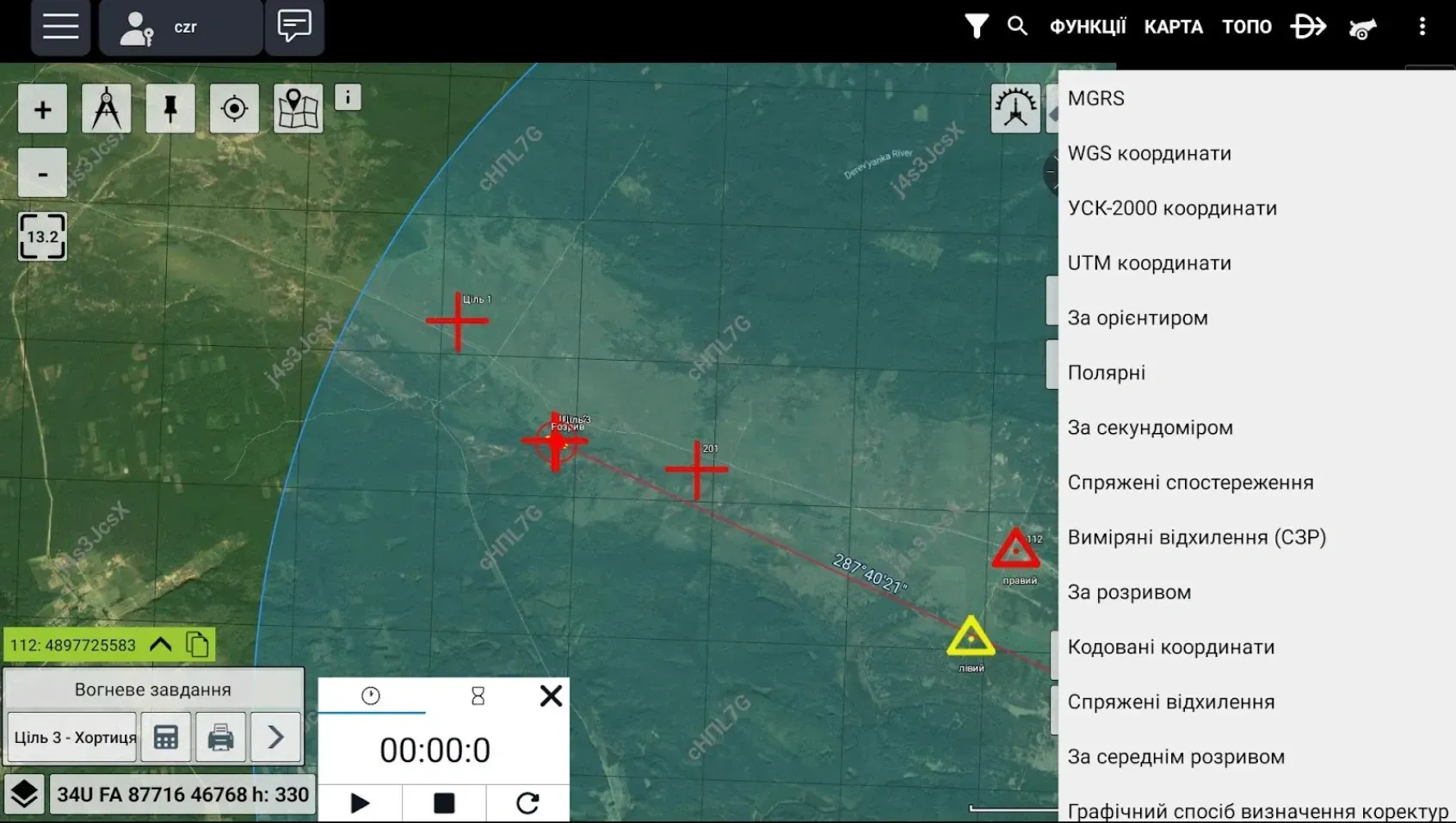Viewport: 1456px width, 823px height.
Task: Tap the 287°40'21" bearing label
Action: [869, 574]
